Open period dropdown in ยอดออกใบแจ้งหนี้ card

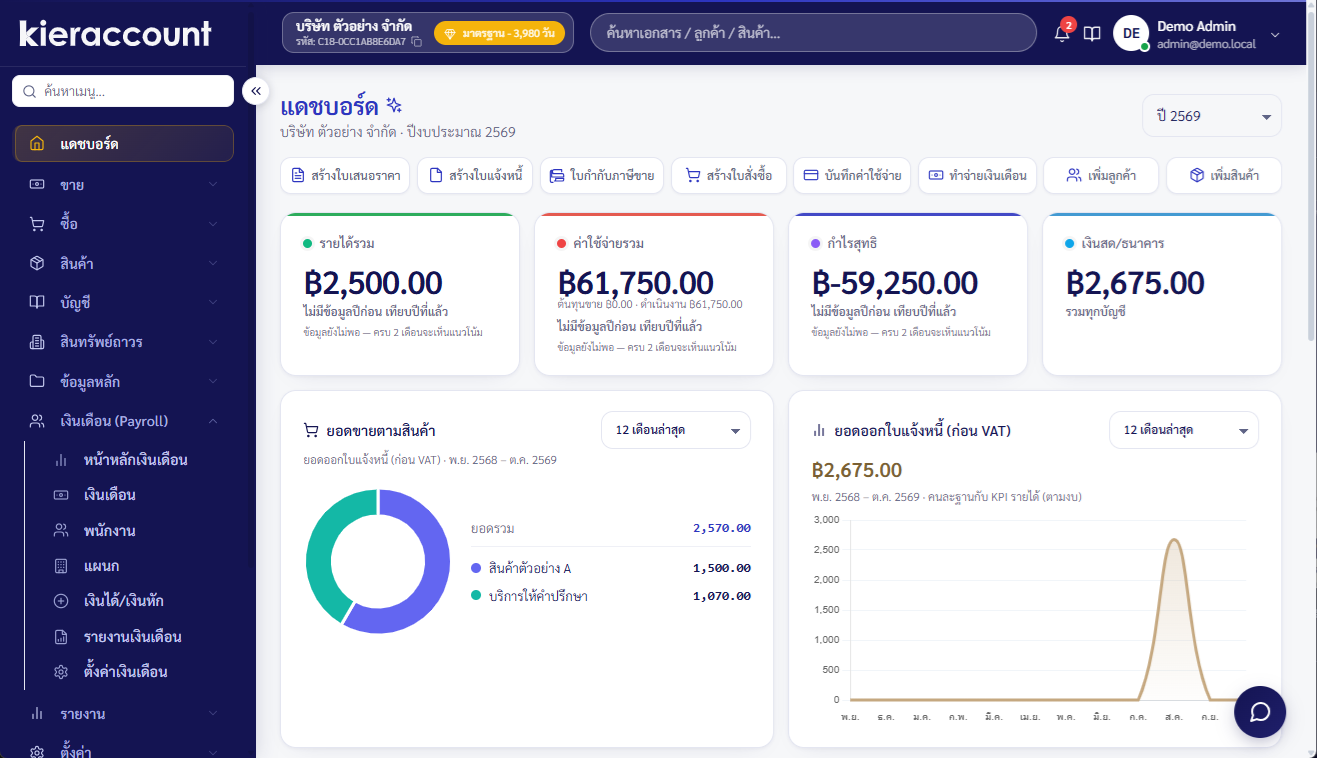(x=1184, y=430)
